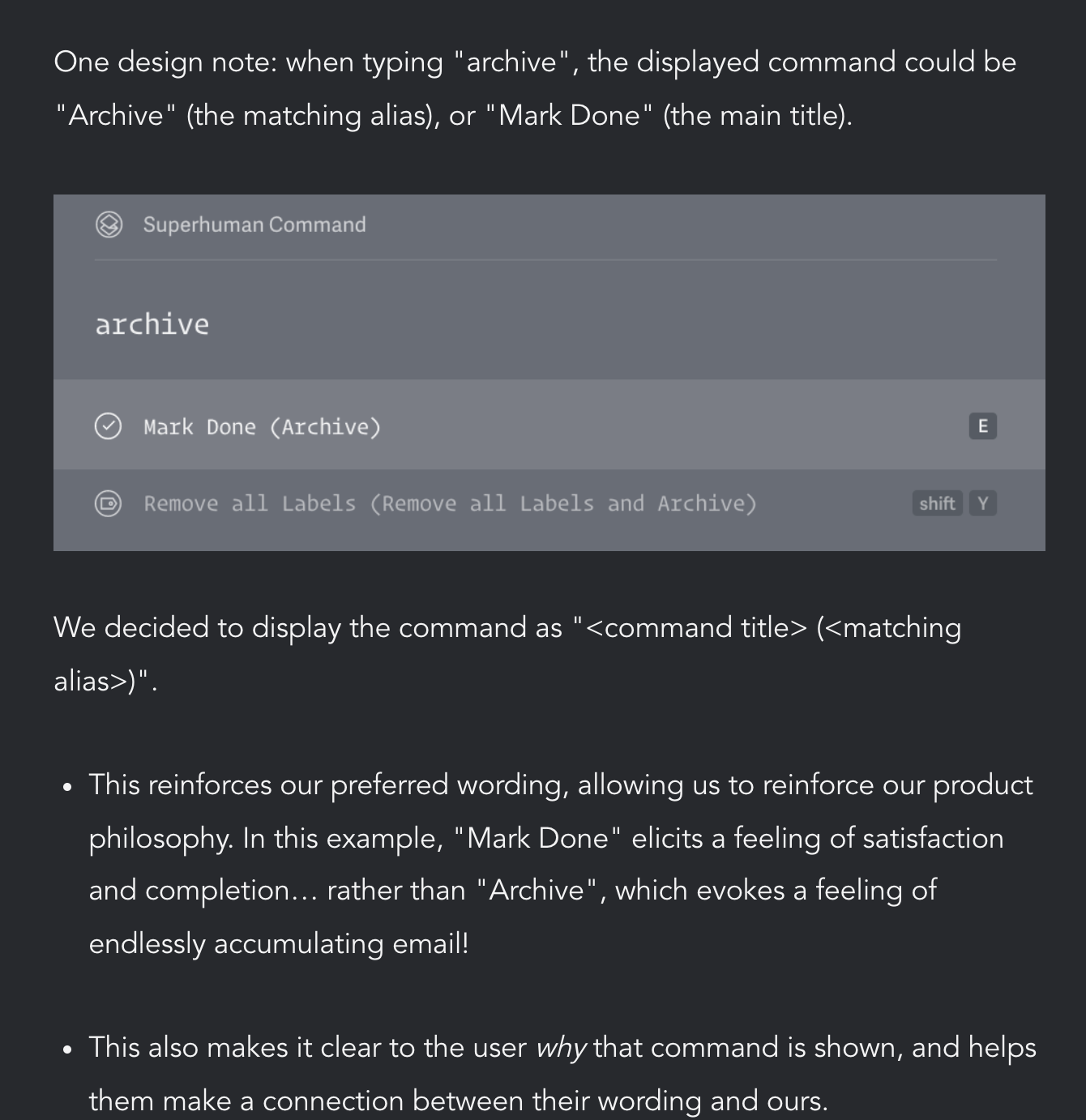Click the E shortcut key badge
Image resolution: width=1086 pixels, height=1120 pixels.
click(x=982, y=426)
